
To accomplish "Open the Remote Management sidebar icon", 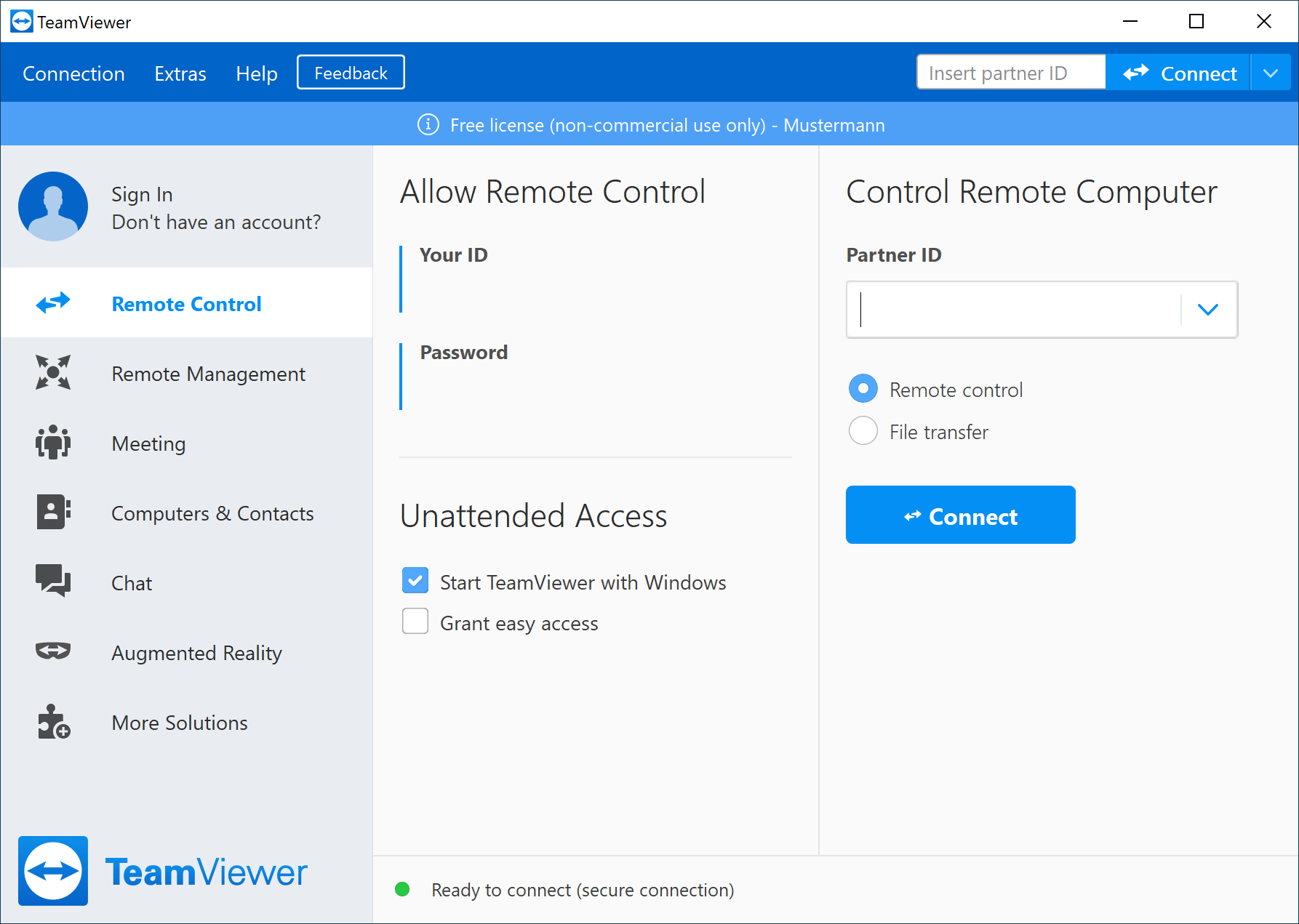I will [53, 372].
